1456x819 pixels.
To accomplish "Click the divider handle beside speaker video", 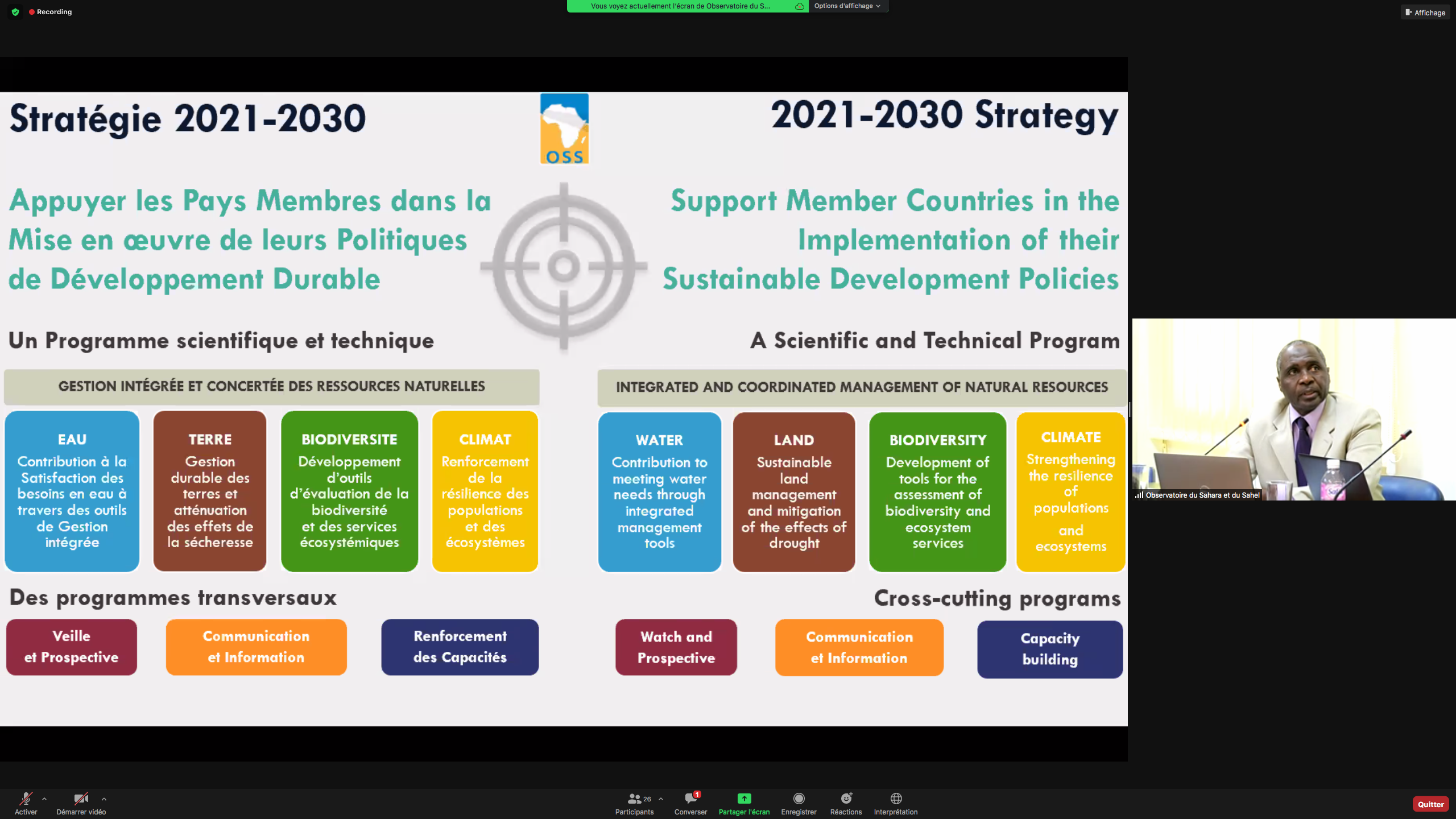I will (1130, 409).
